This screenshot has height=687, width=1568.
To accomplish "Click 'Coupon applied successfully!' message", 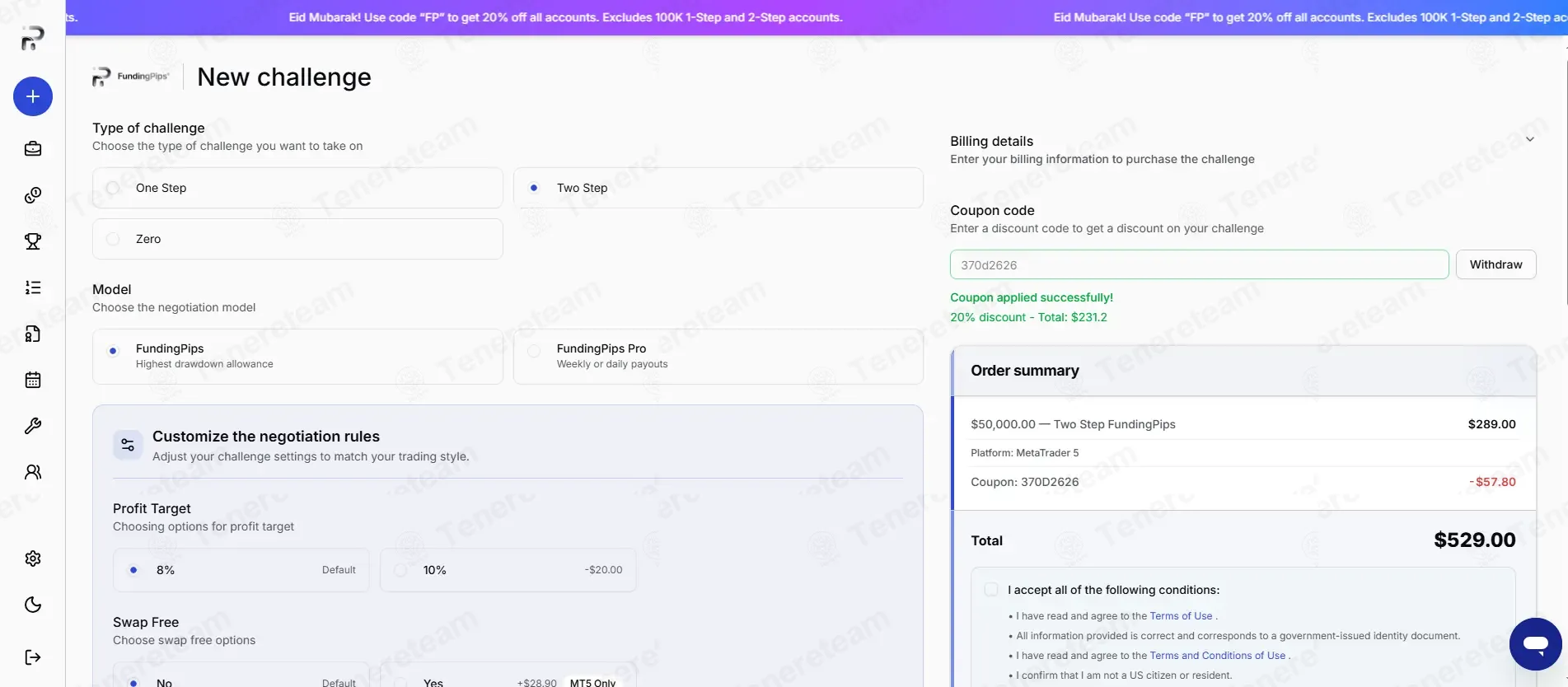I will tap(1032, 297).
